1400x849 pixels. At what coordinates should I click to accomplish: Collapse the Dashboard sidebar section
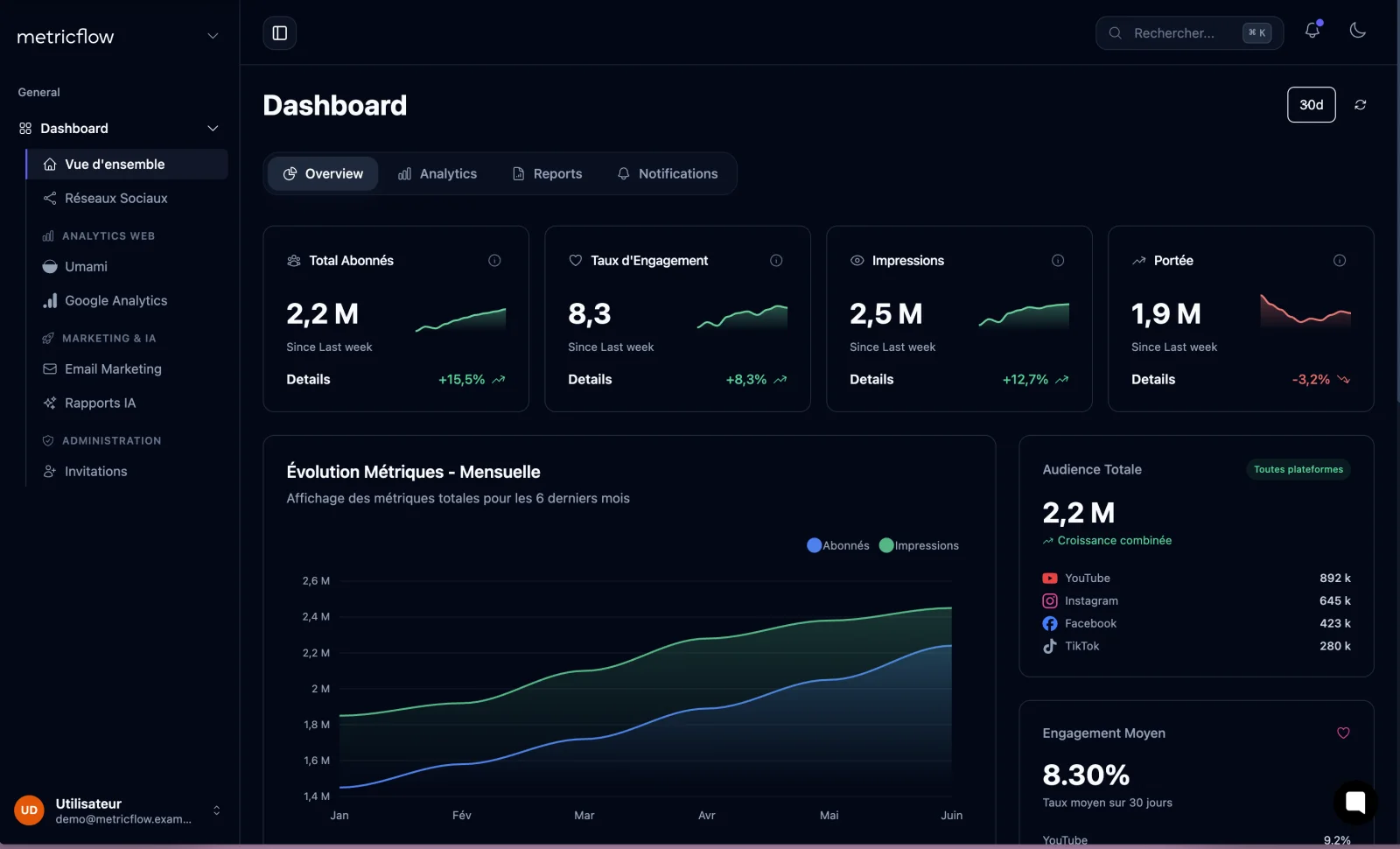point(213,129)
